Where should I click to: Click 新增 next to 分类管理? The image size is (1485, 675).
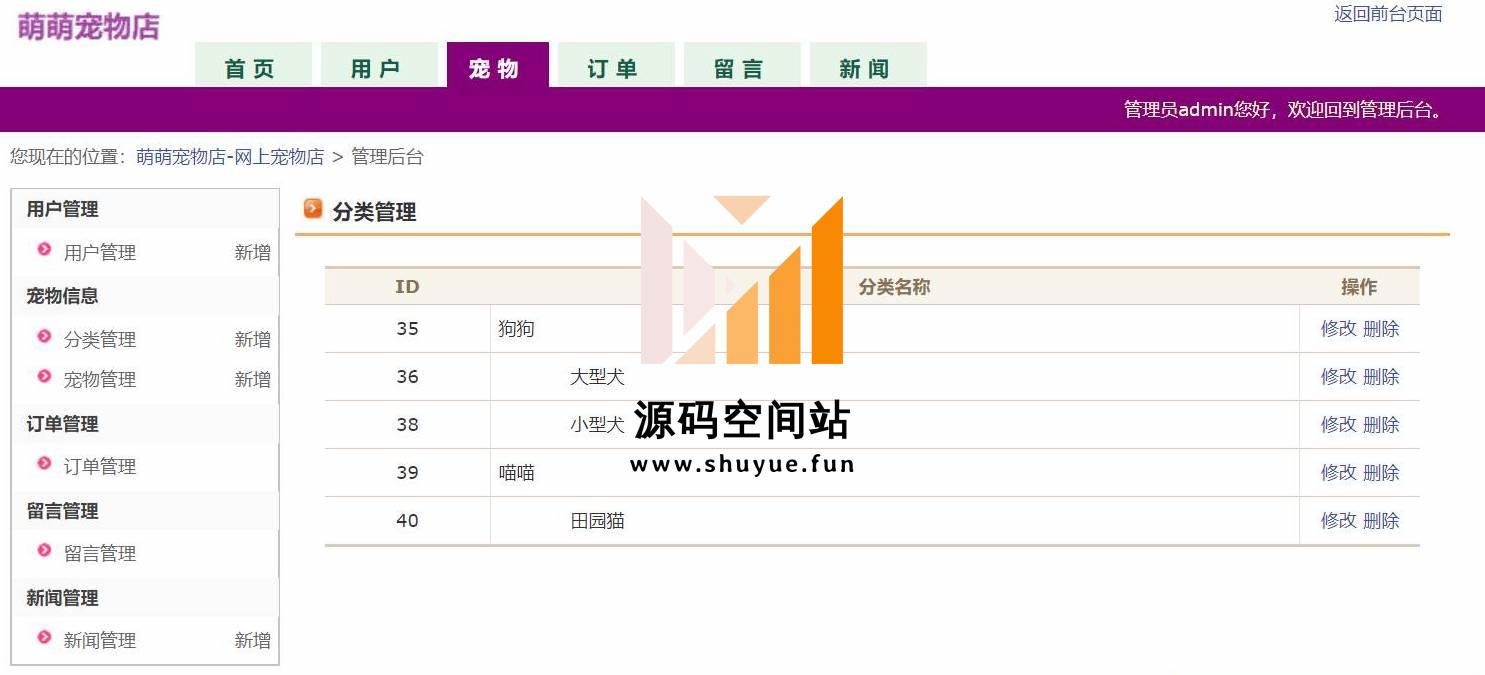click(252, 340)
